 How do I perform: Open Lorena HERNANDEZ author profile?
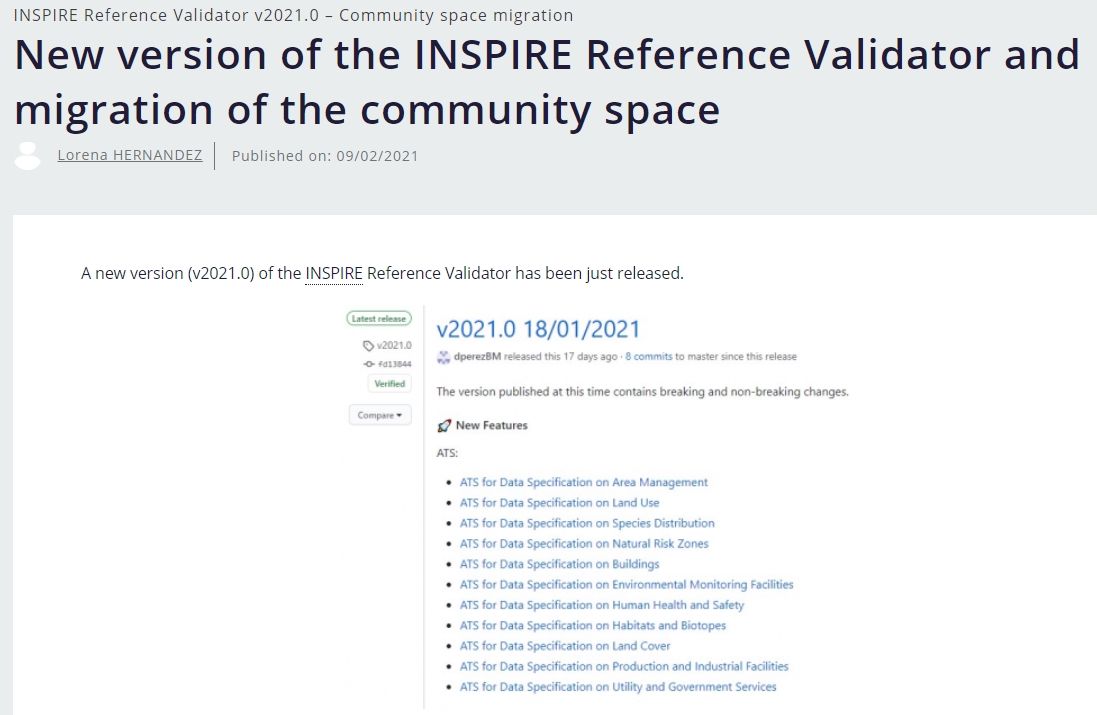[130, 155]
